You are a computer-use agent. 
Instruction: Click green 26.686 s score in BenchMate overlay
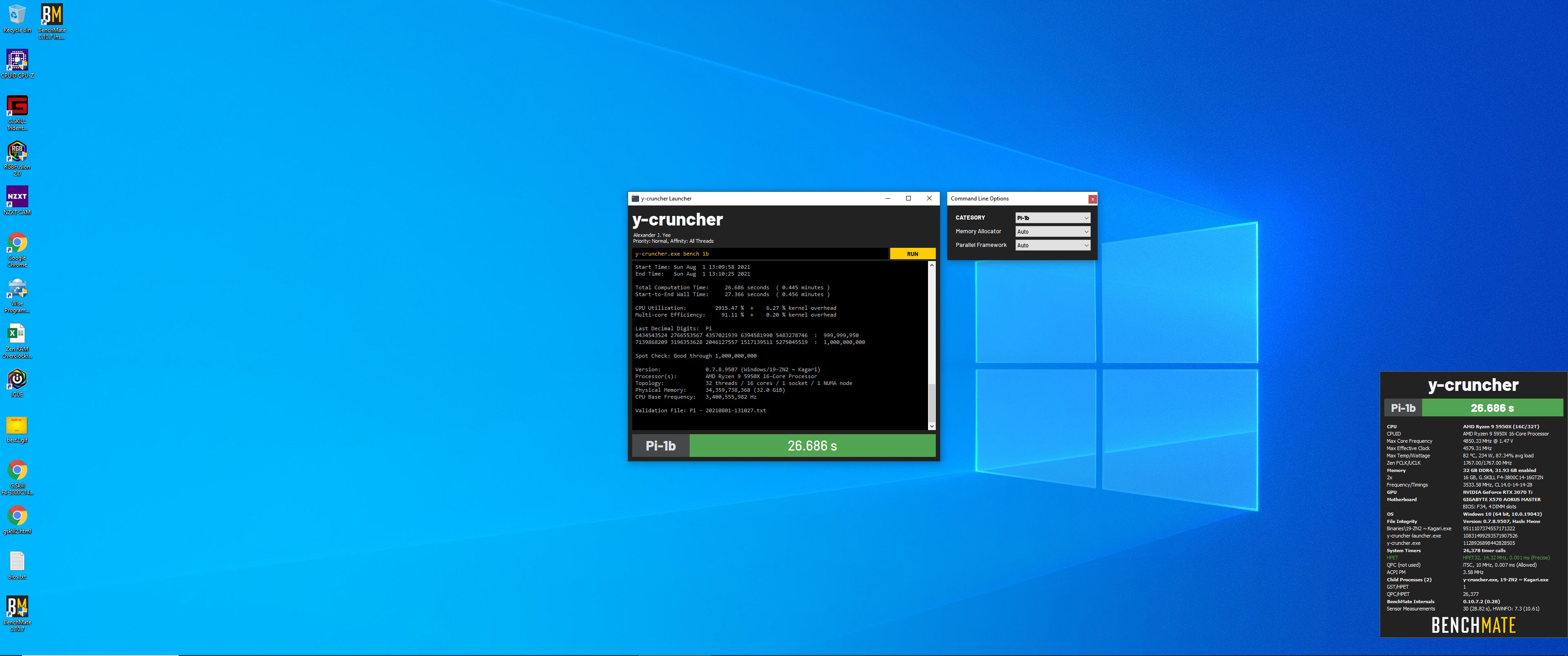tap(1492, 408)
